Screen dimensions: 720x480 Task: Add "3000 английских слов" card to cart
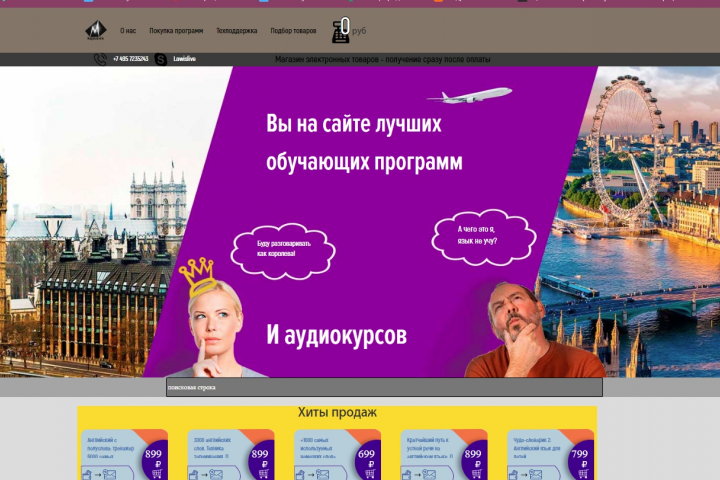click(264, 474)
